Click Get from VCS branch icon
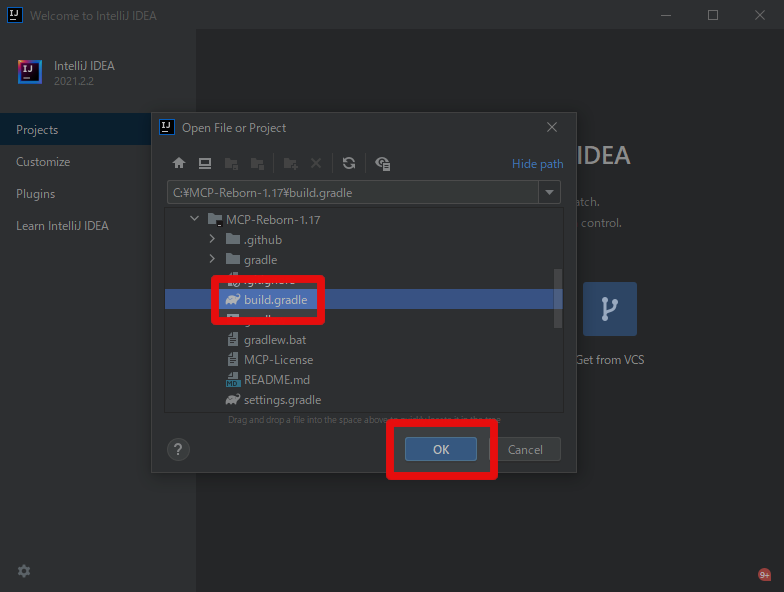784x592 pixels. pos(610,308)
